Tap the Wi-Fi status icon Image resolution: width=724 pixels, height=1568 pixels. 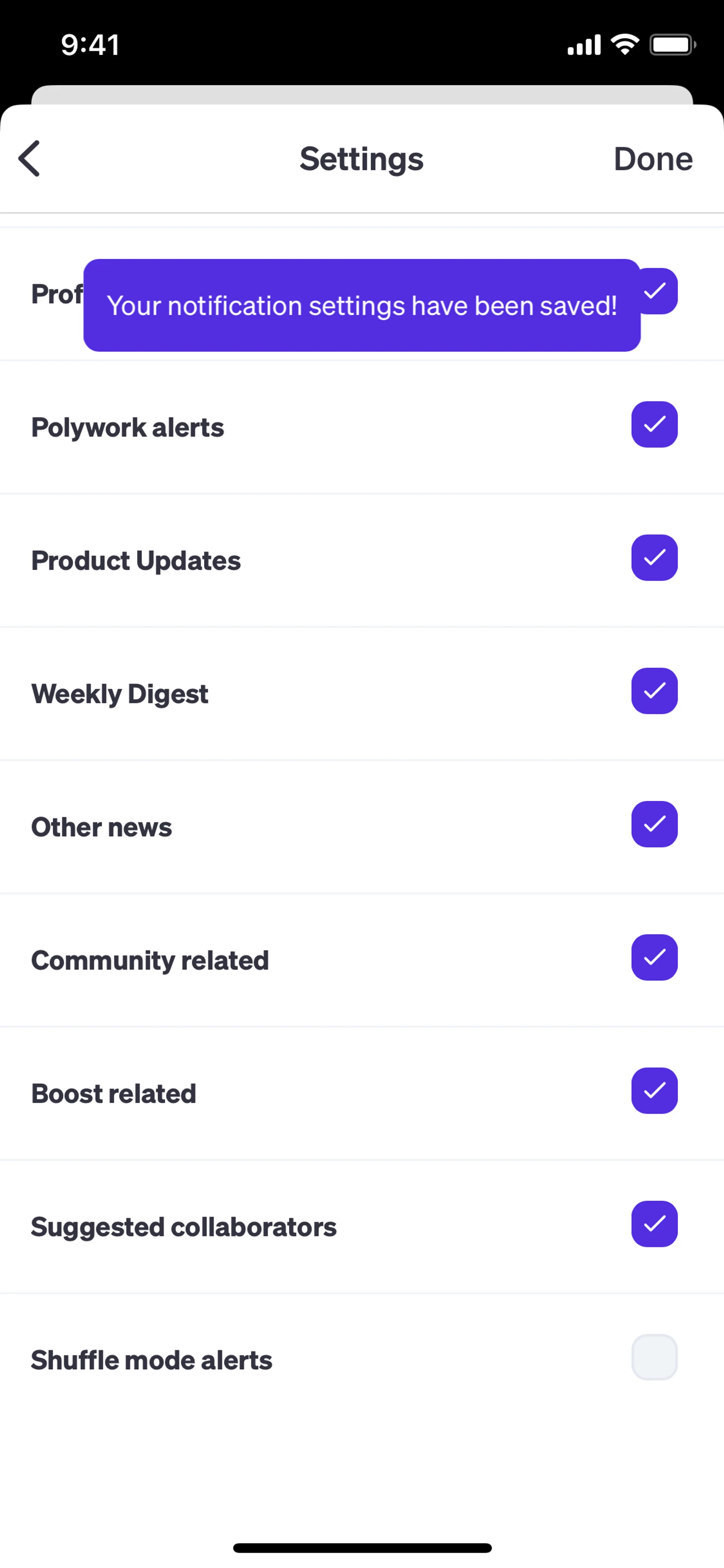pyautogui.click(x=625, y=45)
